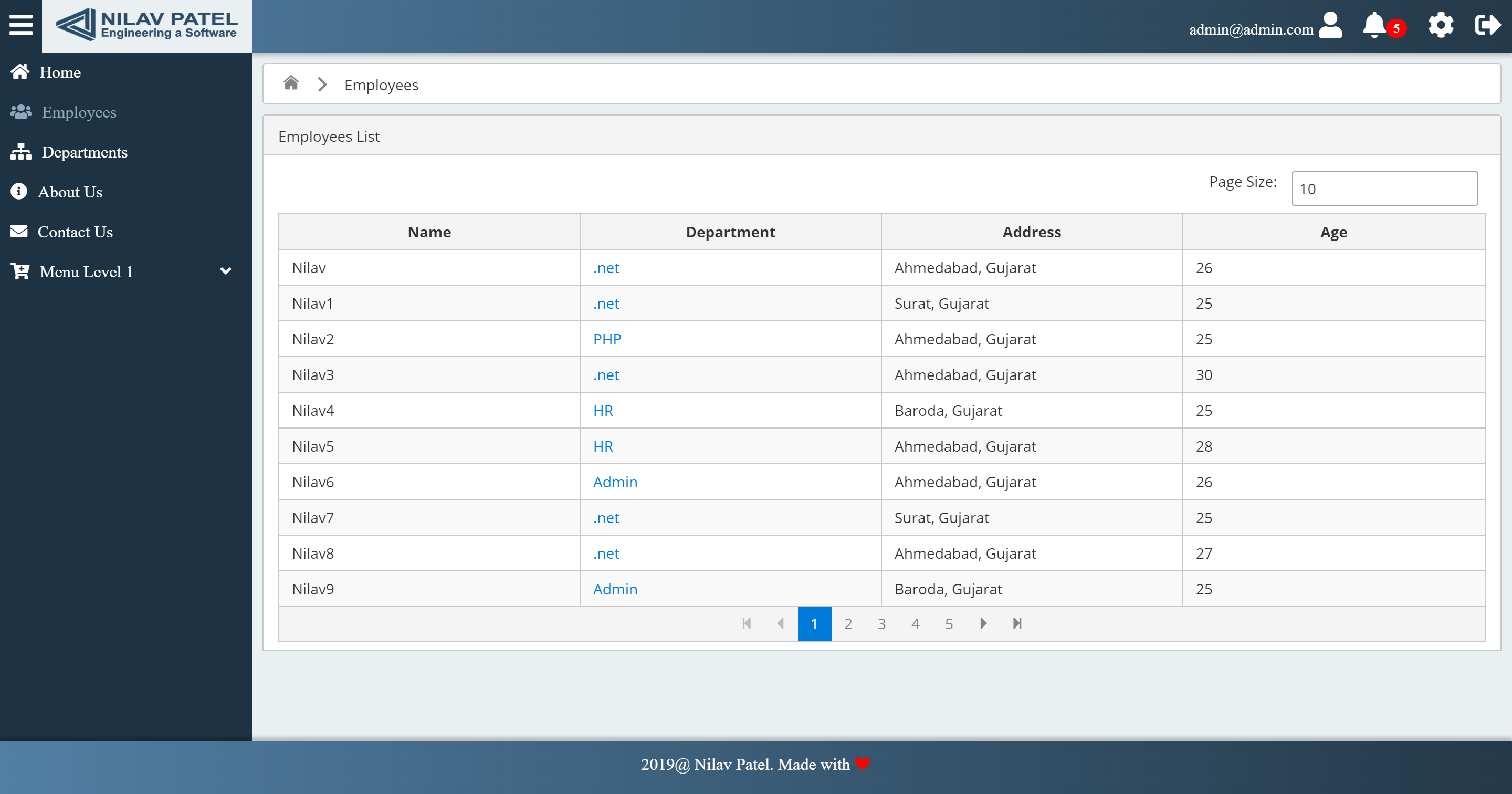Open the Employees sidebar menu item
The height and width of the screenshot is (794, 1512).
78,111
